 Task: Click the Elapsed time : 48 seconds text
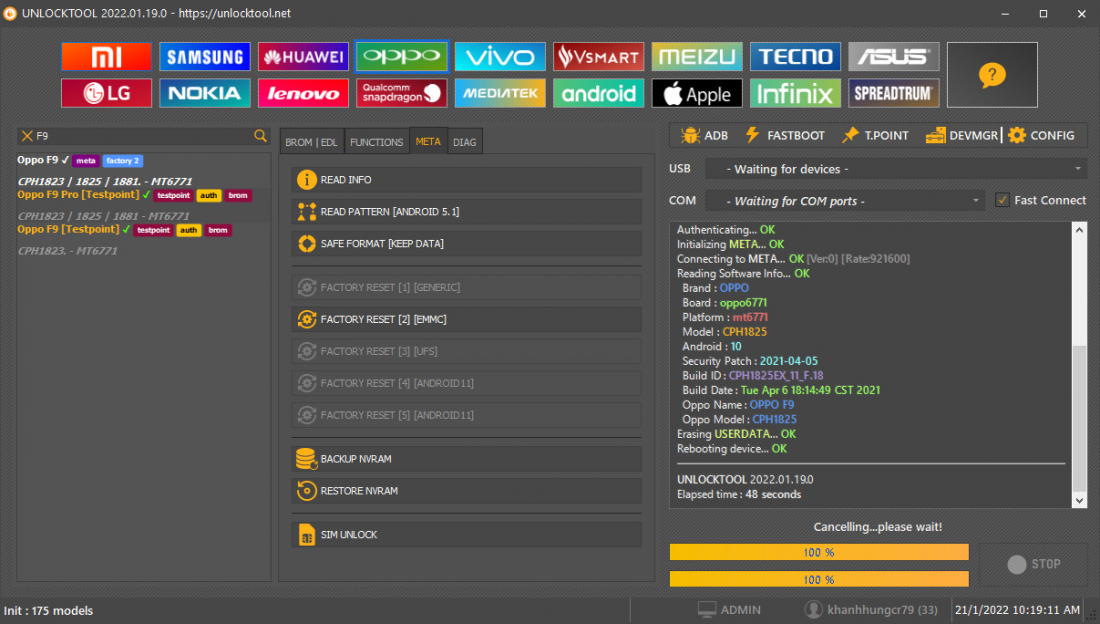739,494
